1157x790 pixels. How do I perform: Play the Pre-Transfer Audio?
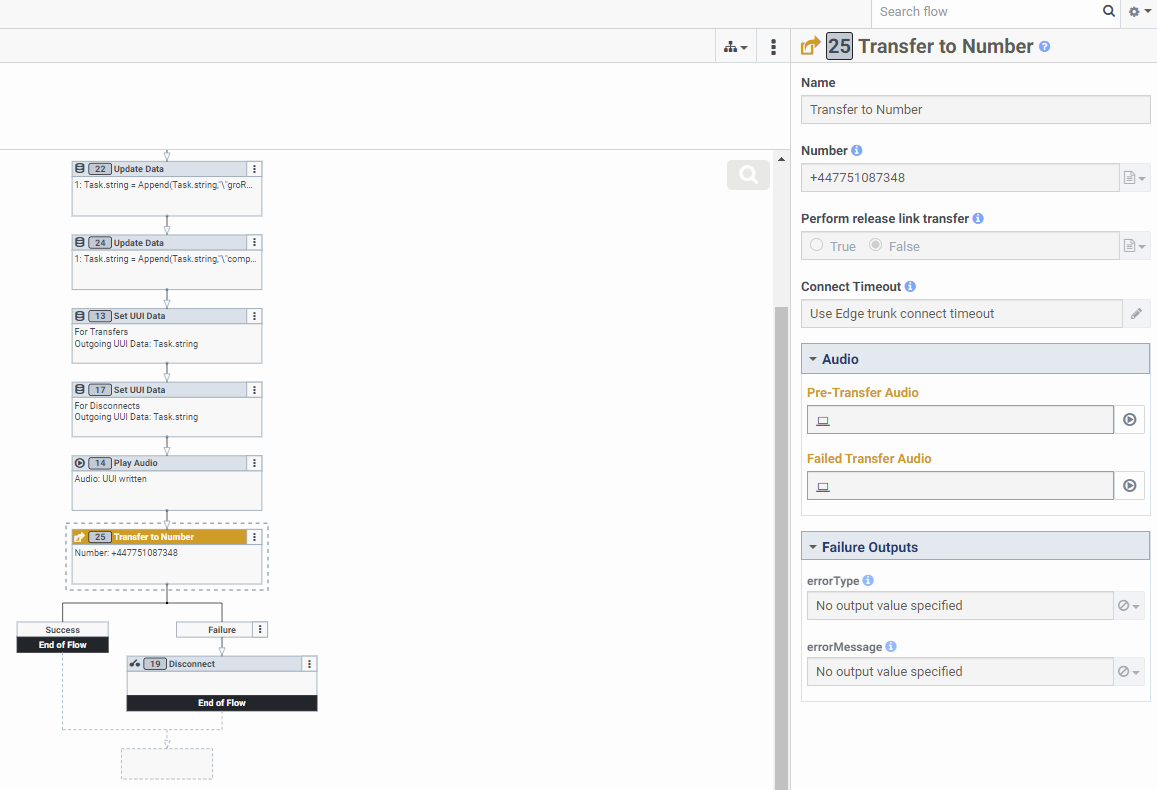(x=1130, y=420)
